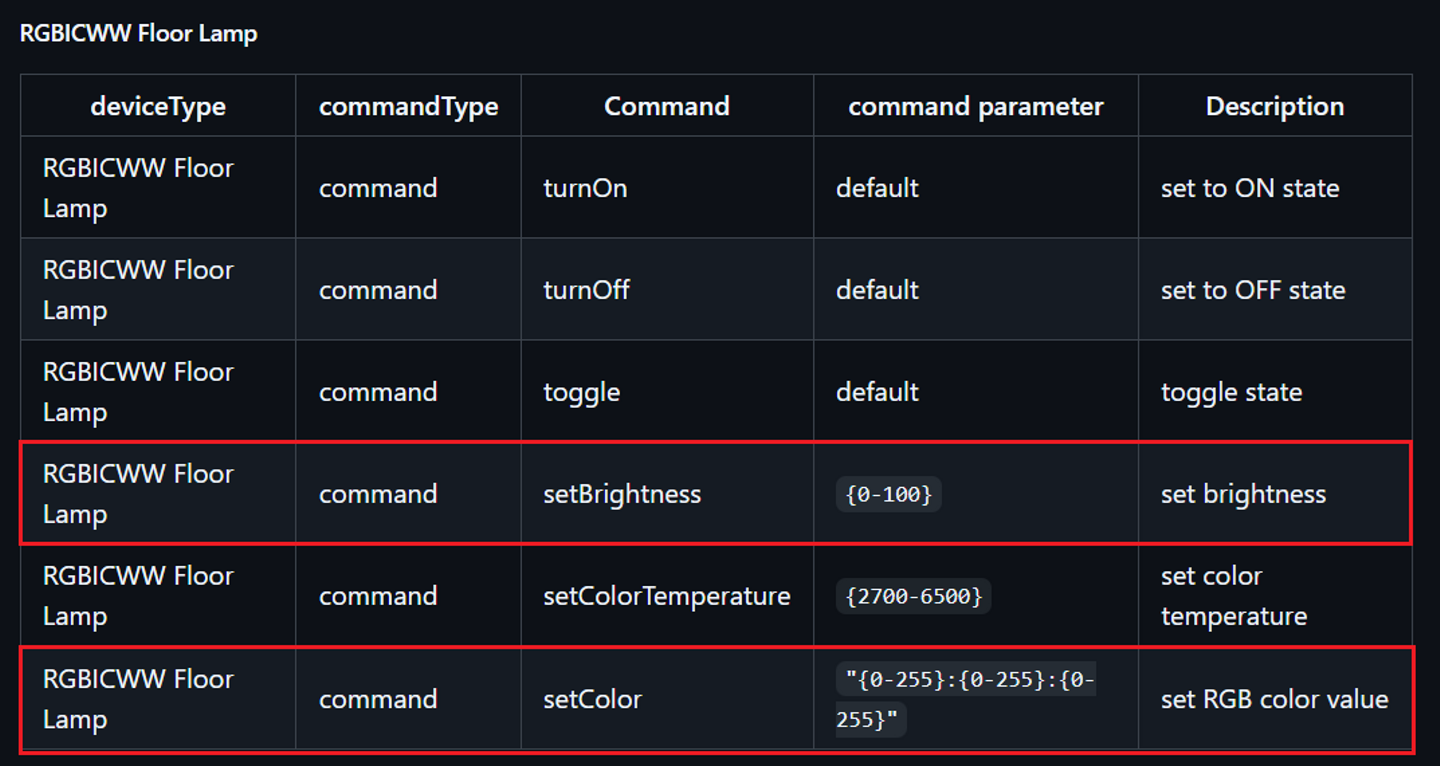
Task: Click the deviceType column header
Action: click(x=158, y=106)
